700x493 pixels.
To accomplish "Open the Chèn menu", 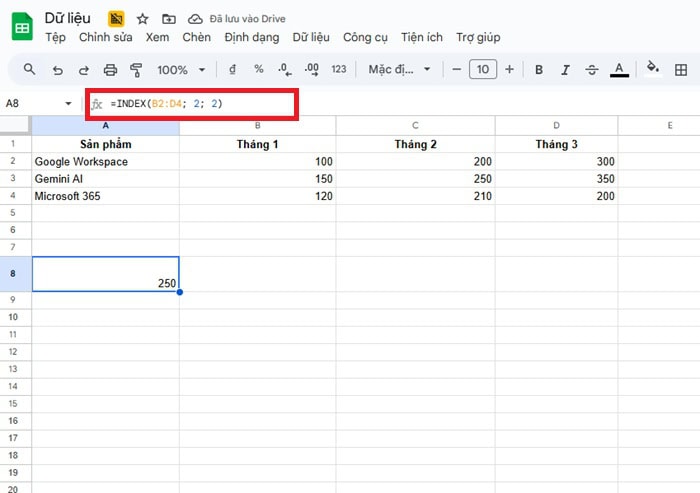I will click(196, 38).
